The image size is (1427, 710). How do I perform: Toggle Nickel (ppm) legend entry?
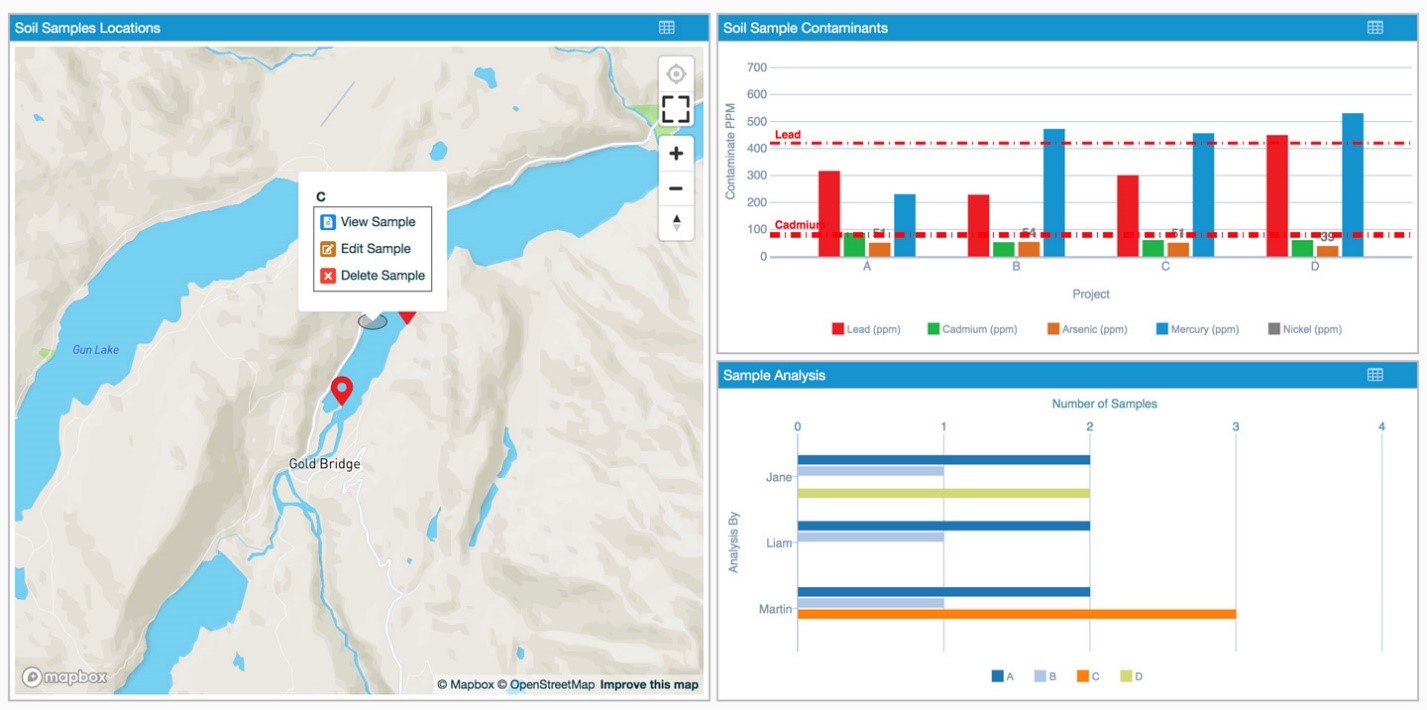tap(1304, 329)
